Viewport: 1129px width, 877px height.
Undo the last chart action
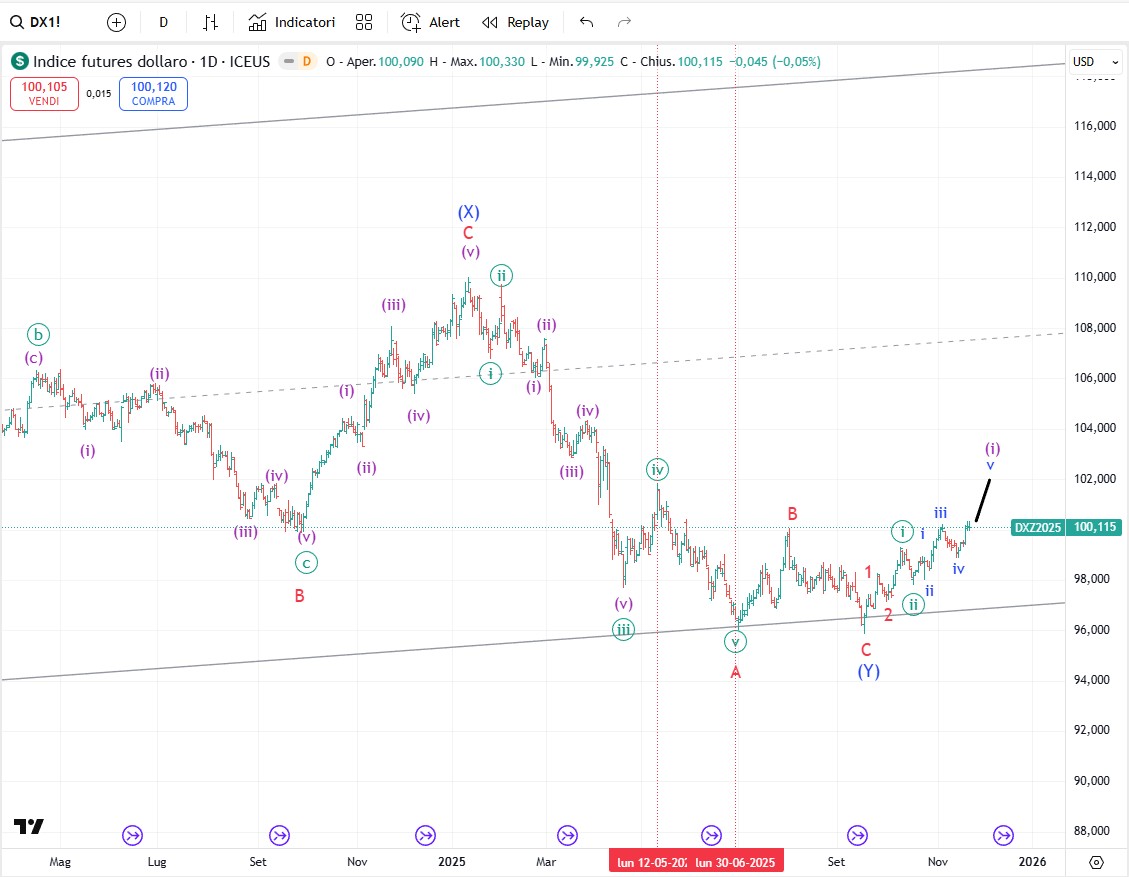point(586,22)
